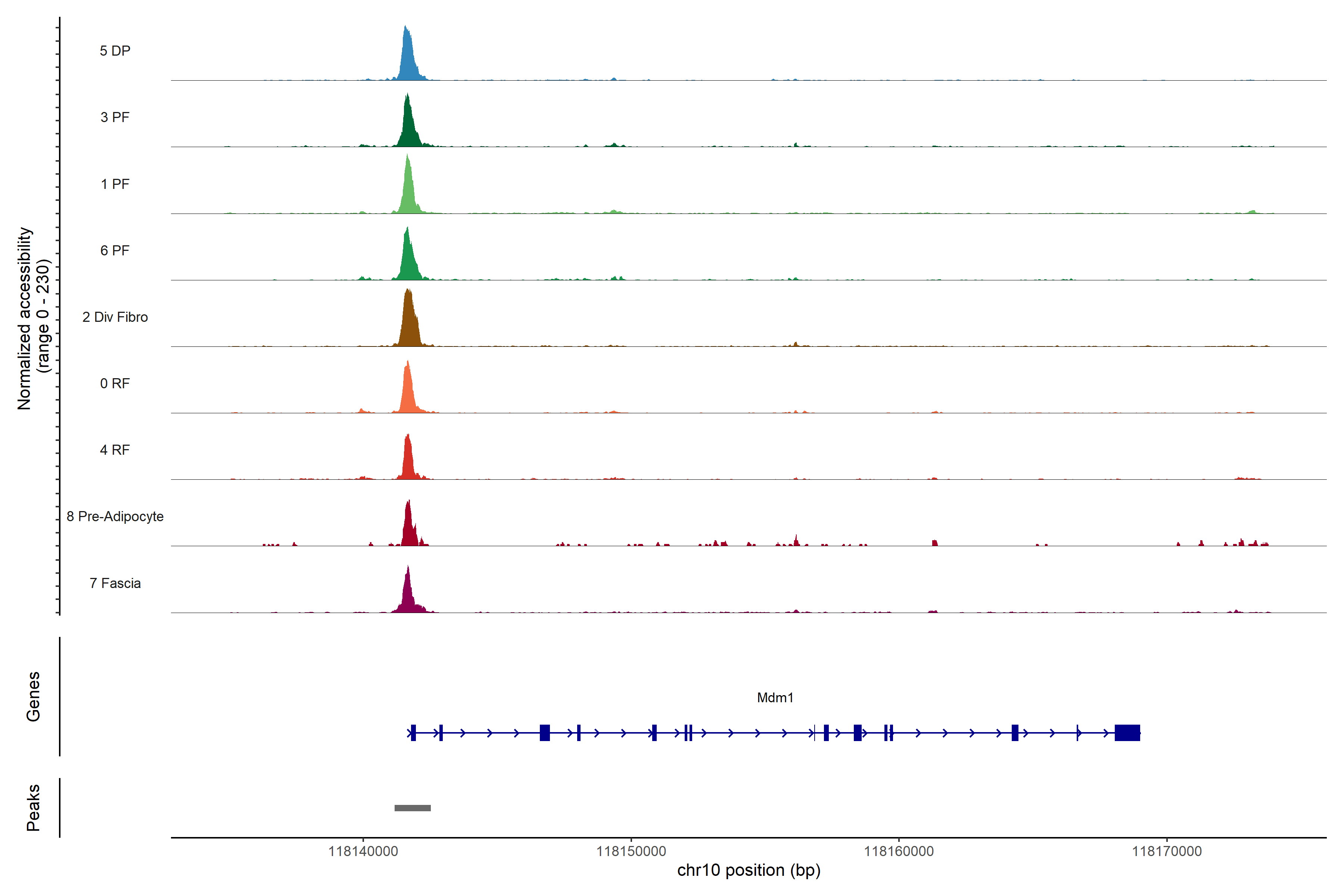The width and height of the screenshot is (1344, 896).
Task: Click the large last exon of Mdm1
Action: coord(1127,732)
